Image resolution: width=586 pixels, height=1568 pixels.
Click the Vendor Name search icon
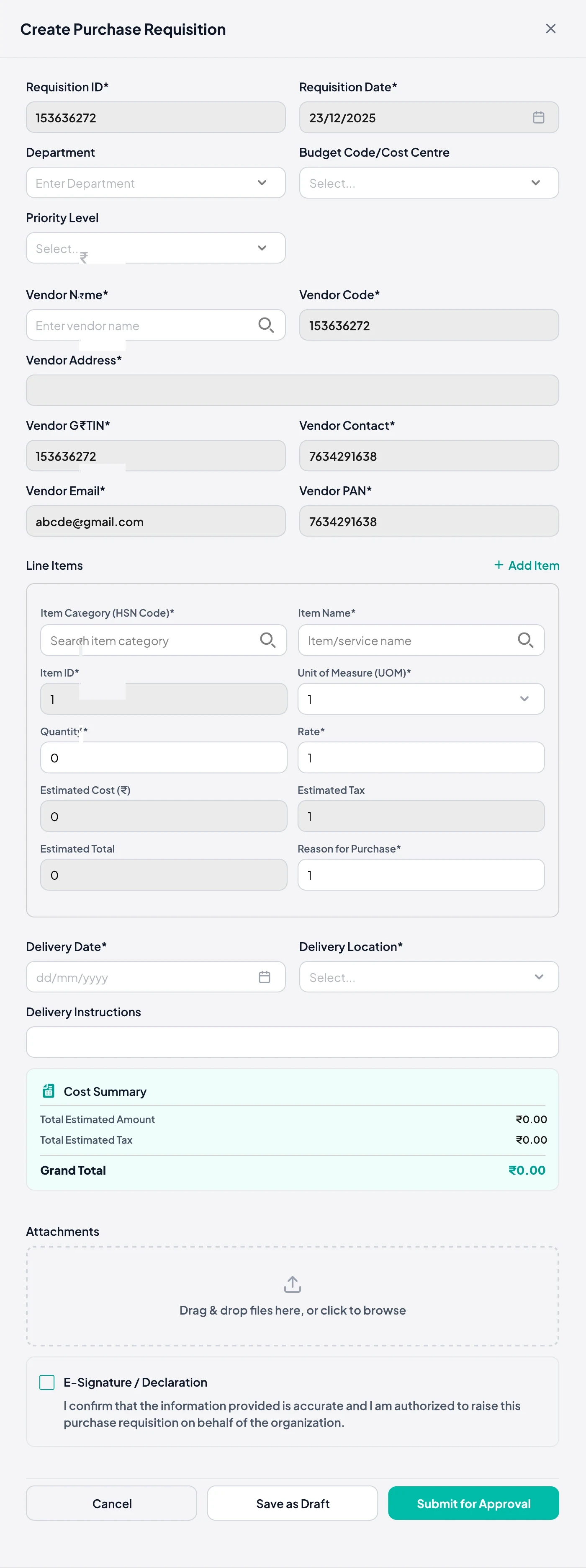click(266, 325)
